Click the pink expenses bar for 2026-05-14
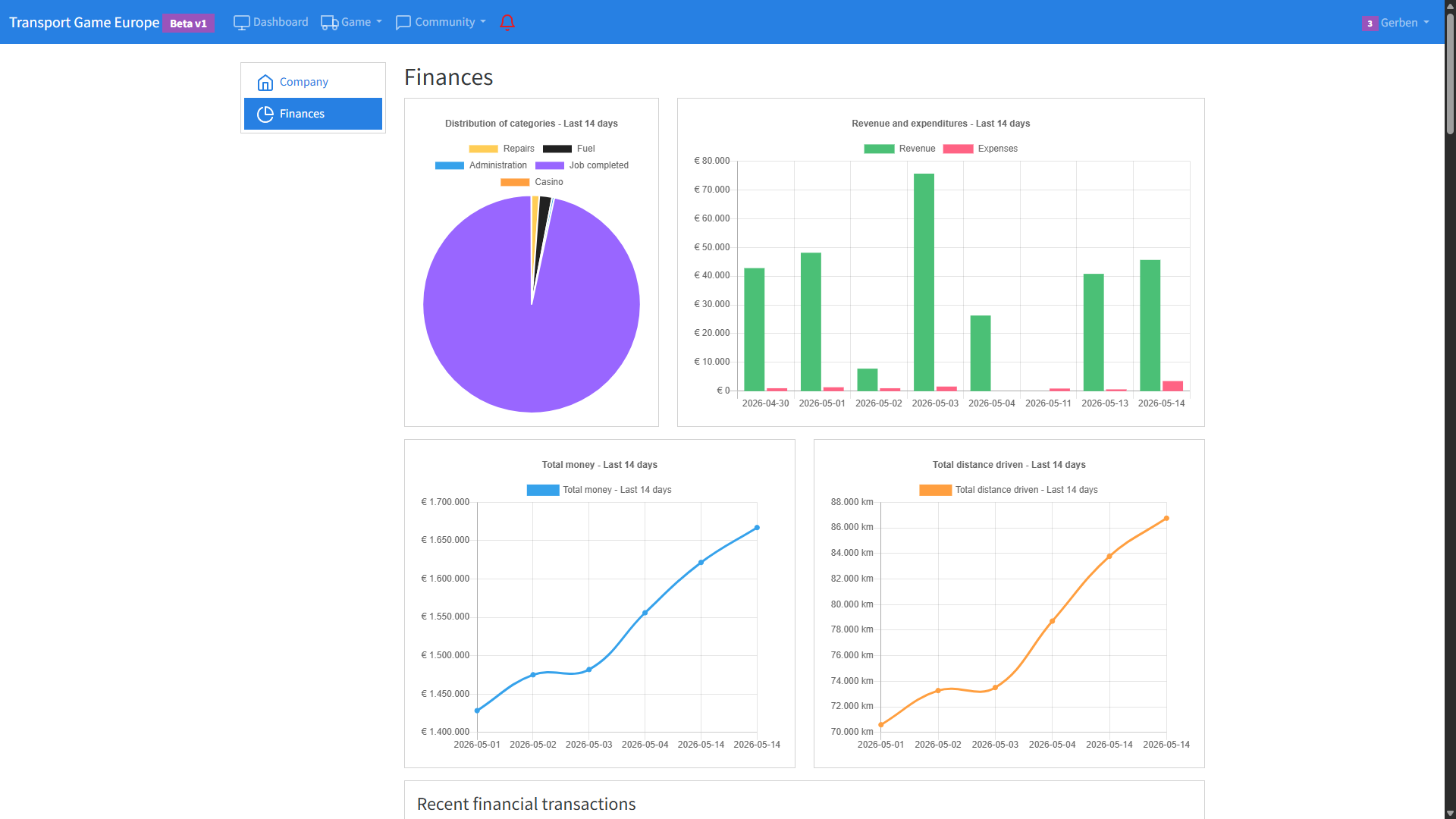 1172,386
